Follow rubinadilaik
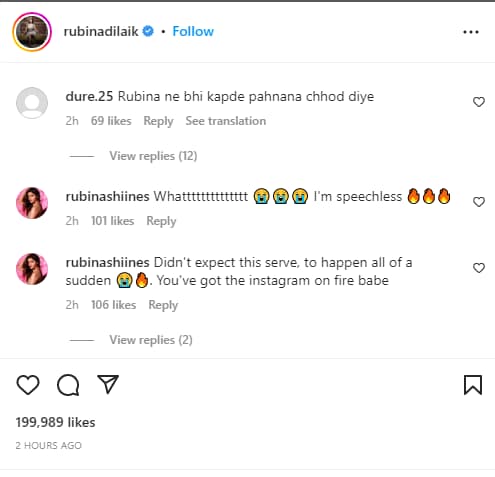 click(193, 31)
